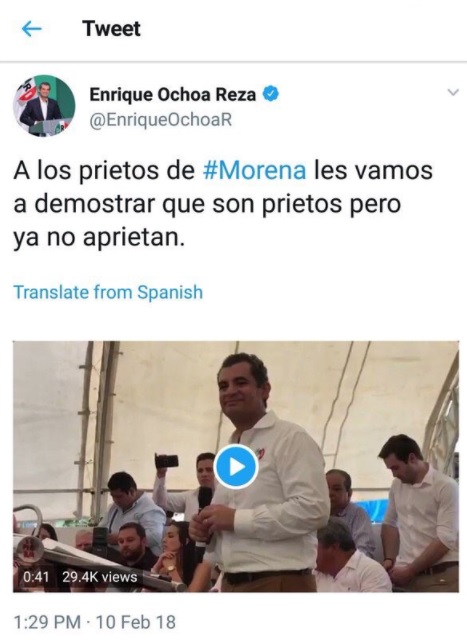
Task: Click the Tweet header title
Action: click(112, 29)
